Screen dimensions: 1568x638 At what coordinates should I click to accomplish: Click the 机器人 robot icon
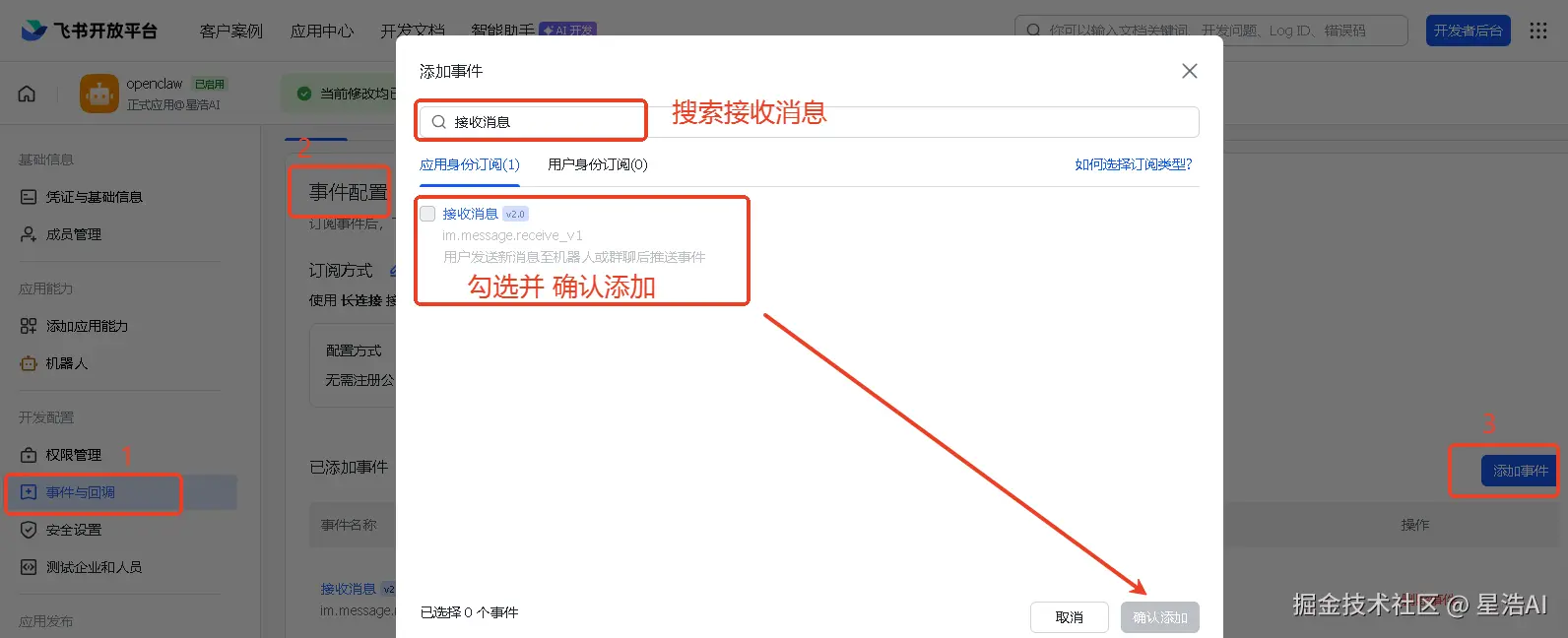click(29, 363)
